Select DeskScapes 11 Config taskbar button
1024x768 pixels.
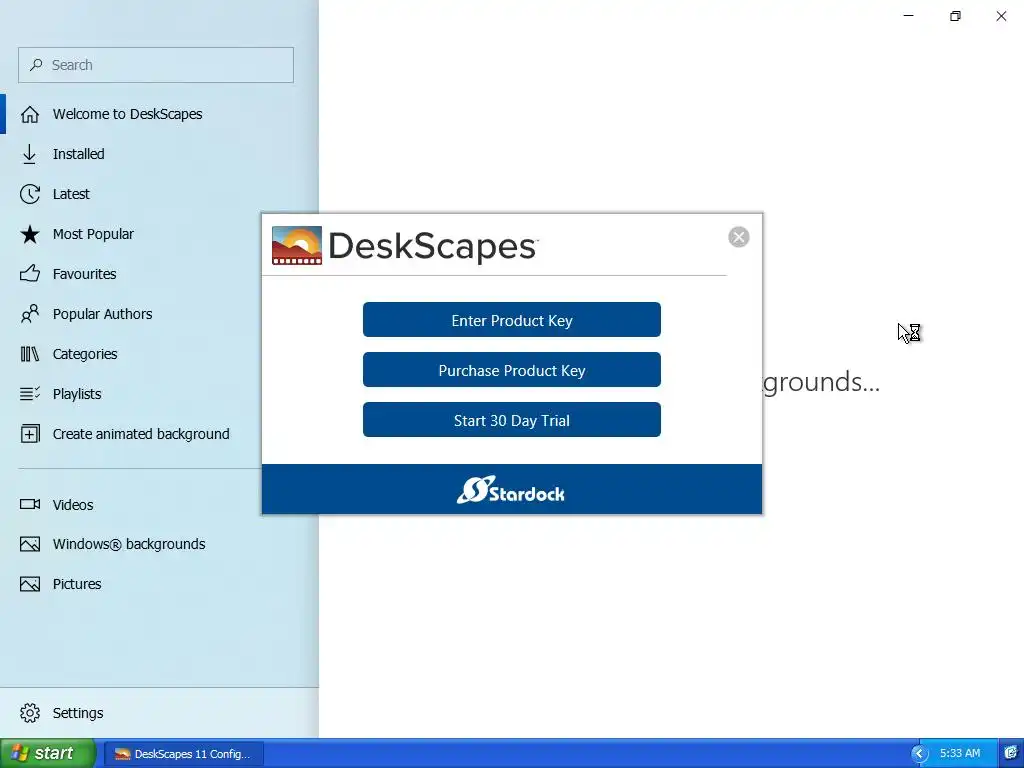[x=184, y=754]
